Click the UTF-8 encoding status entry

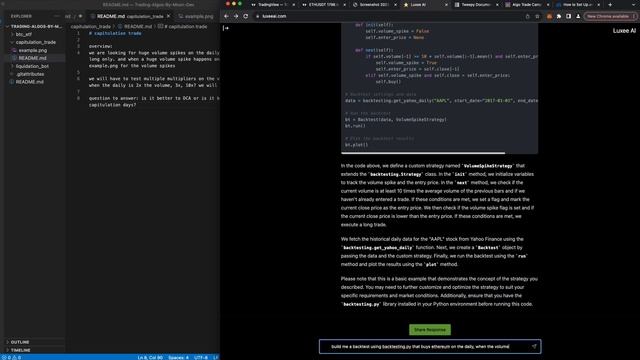(x=201, y=358)
